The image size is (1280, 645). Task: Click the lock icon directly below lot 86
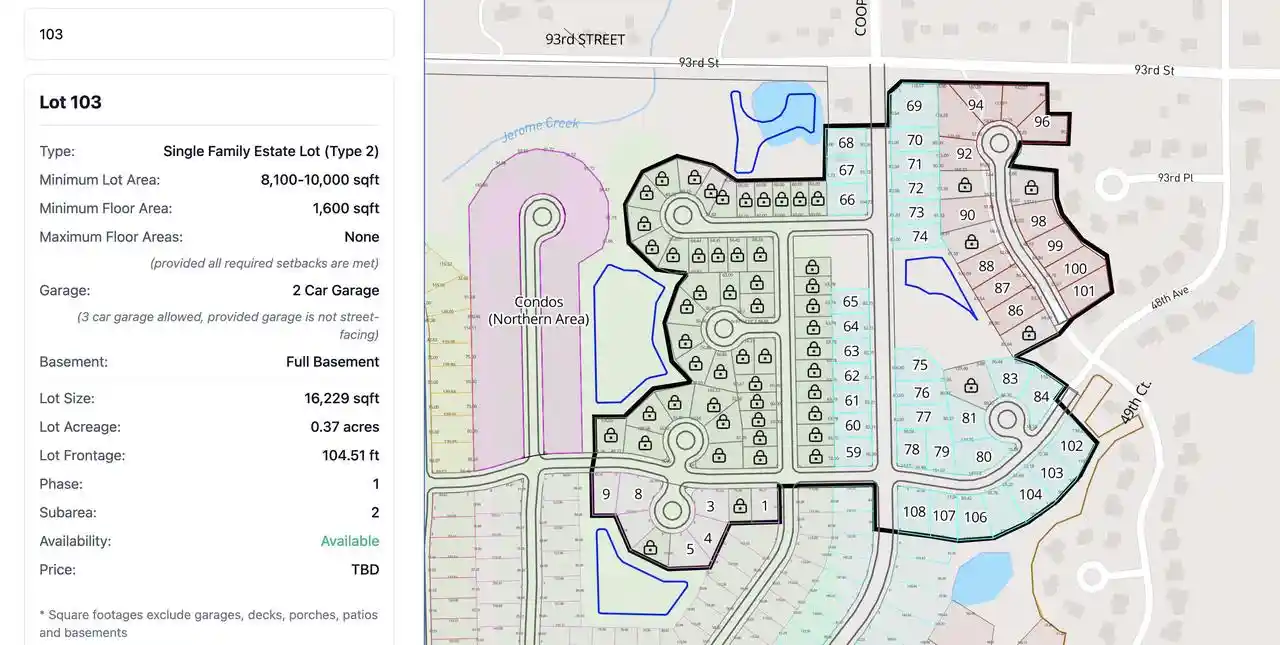1028,332
